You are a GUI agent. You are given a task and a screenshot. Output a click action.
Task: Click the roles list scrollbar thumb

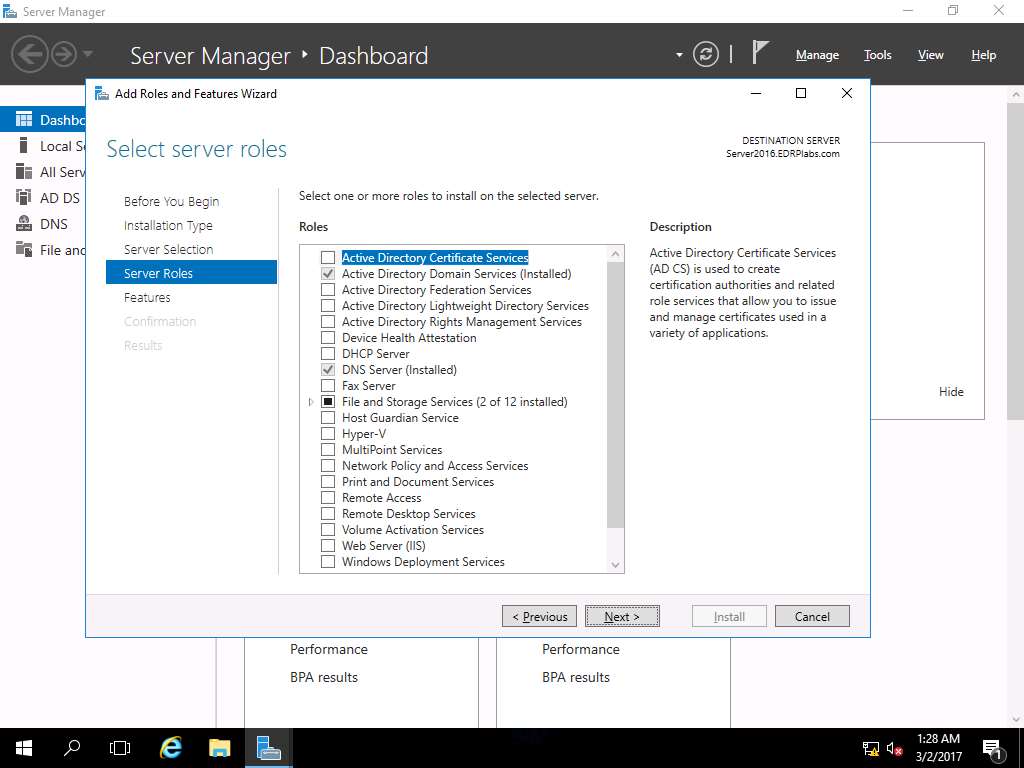[x=615, y=394]
